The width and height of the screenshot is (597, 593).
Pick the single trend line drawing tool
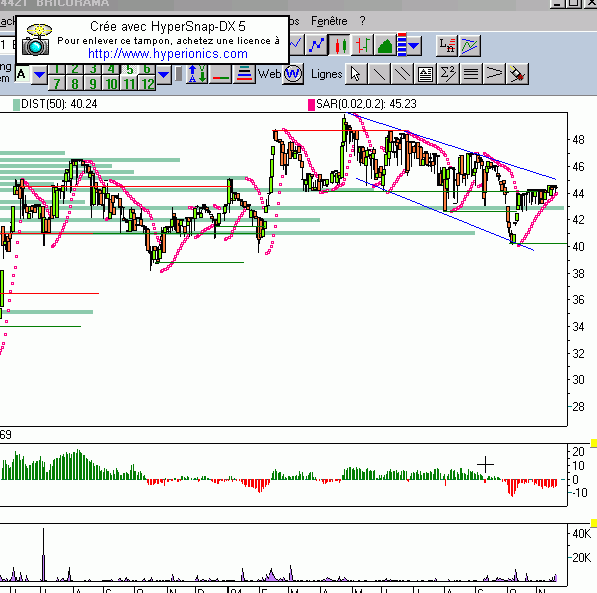[x=379, y=74]
